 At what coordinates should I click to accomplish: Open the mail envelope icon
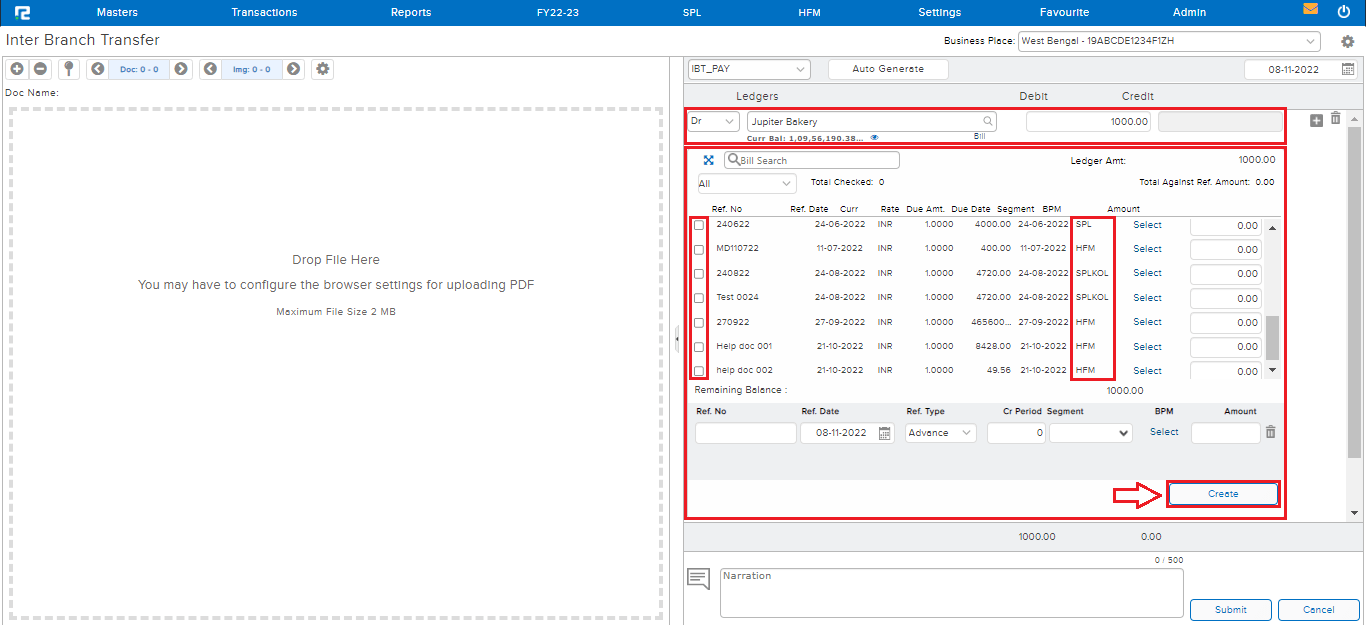tap(1310, 10)
